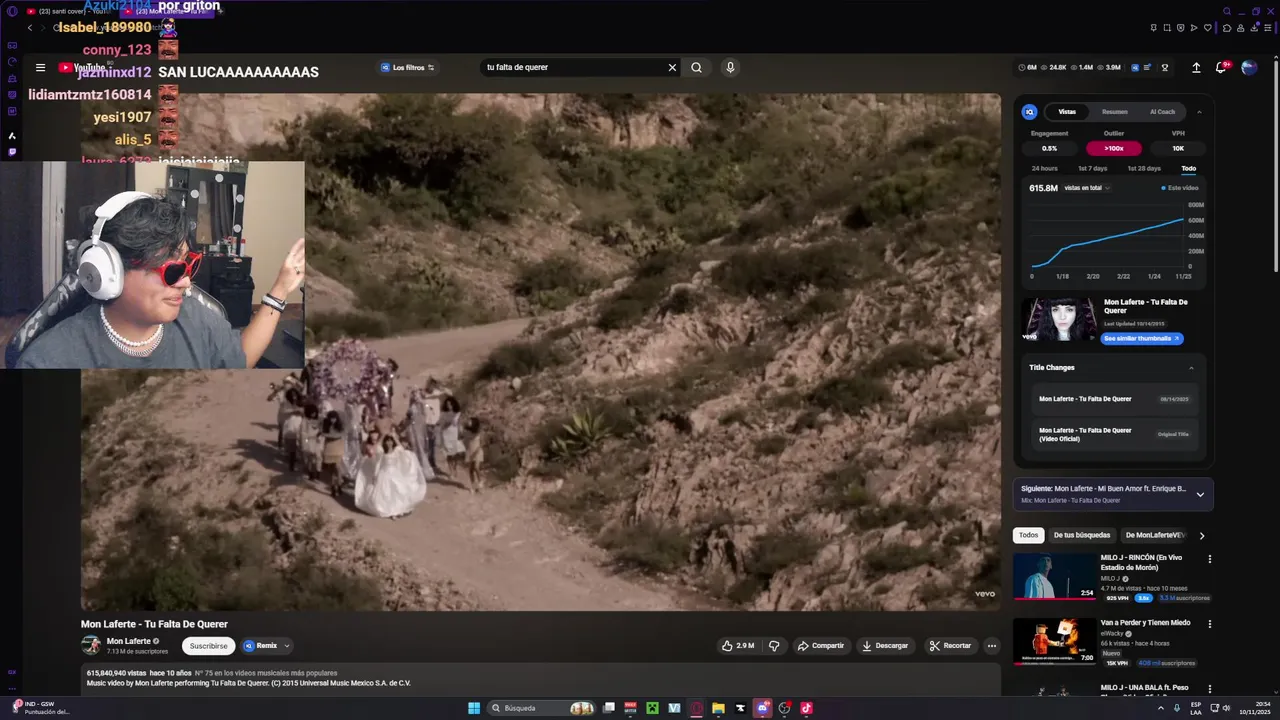Open File Explorer from the taskbar

pyautogui.click(x=718, y=708)
